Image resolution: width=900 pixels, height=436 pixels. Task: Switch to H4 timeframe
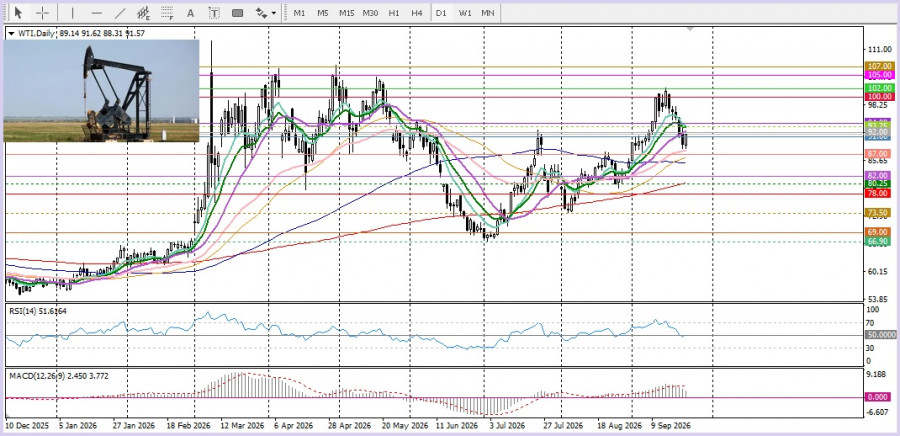(x=417, y=13)
